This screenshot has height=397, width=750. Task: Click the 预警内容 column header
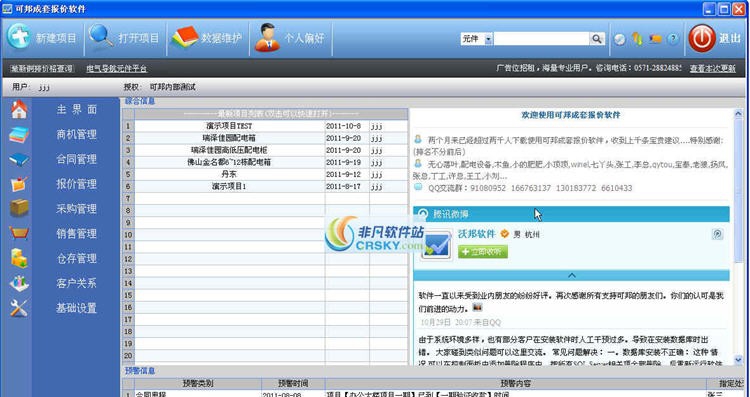[516, 384]
